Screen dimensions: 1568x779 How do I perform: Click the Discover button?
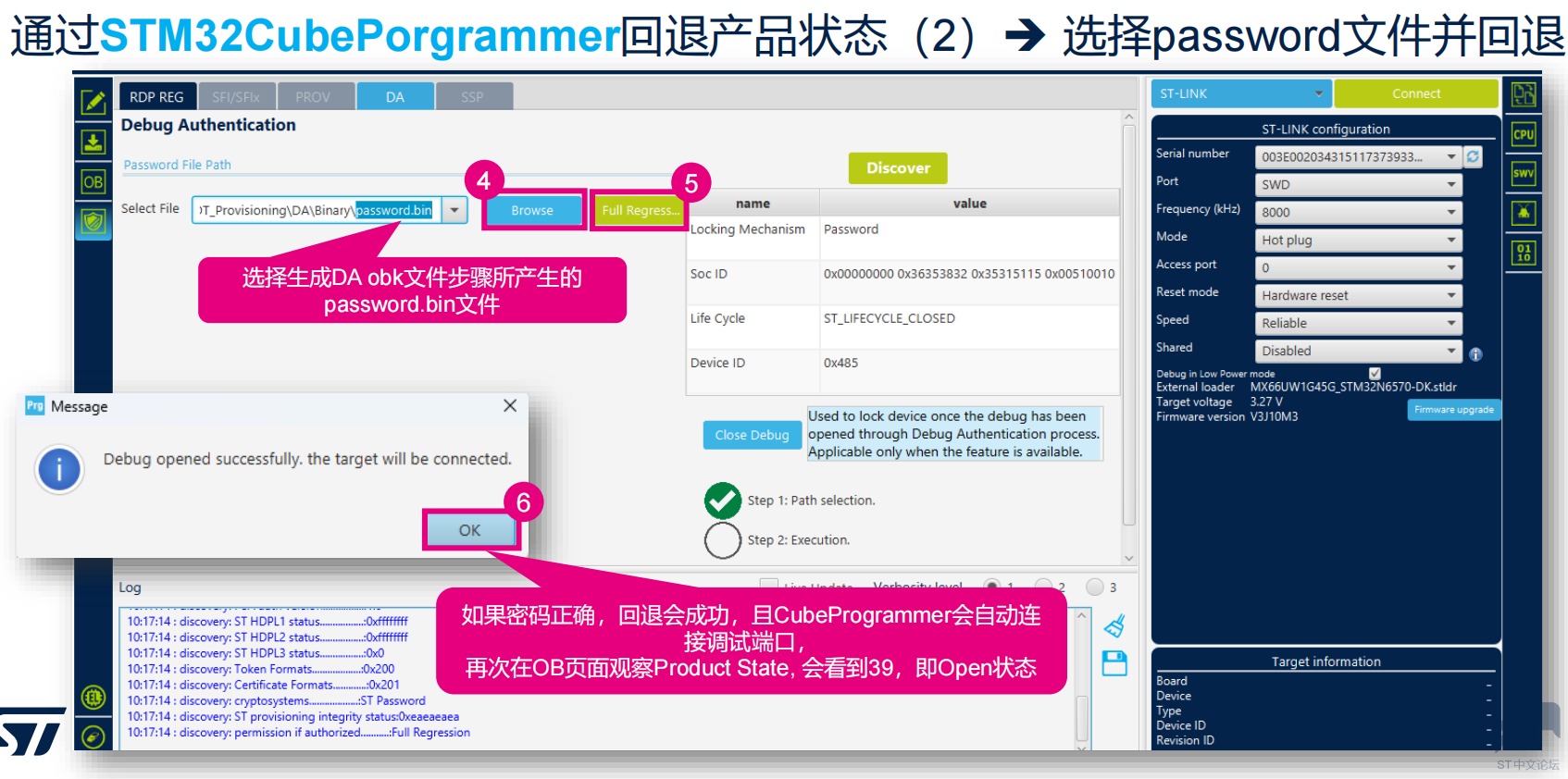898,167
